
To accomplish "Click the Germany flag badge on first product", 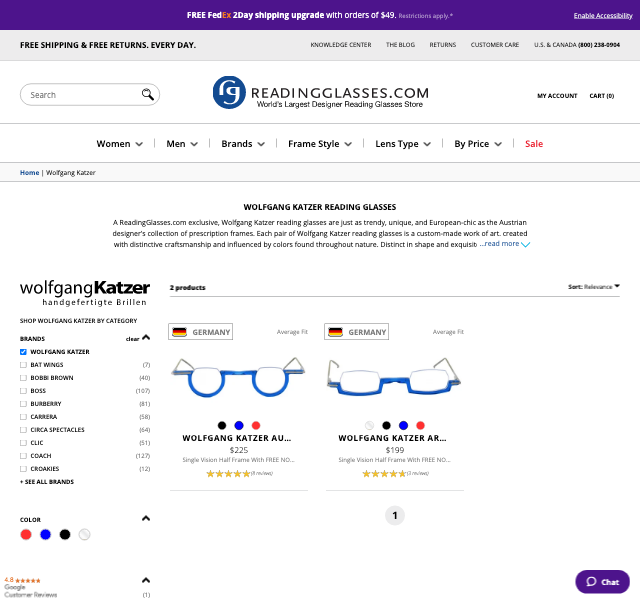I will (201, 332).
